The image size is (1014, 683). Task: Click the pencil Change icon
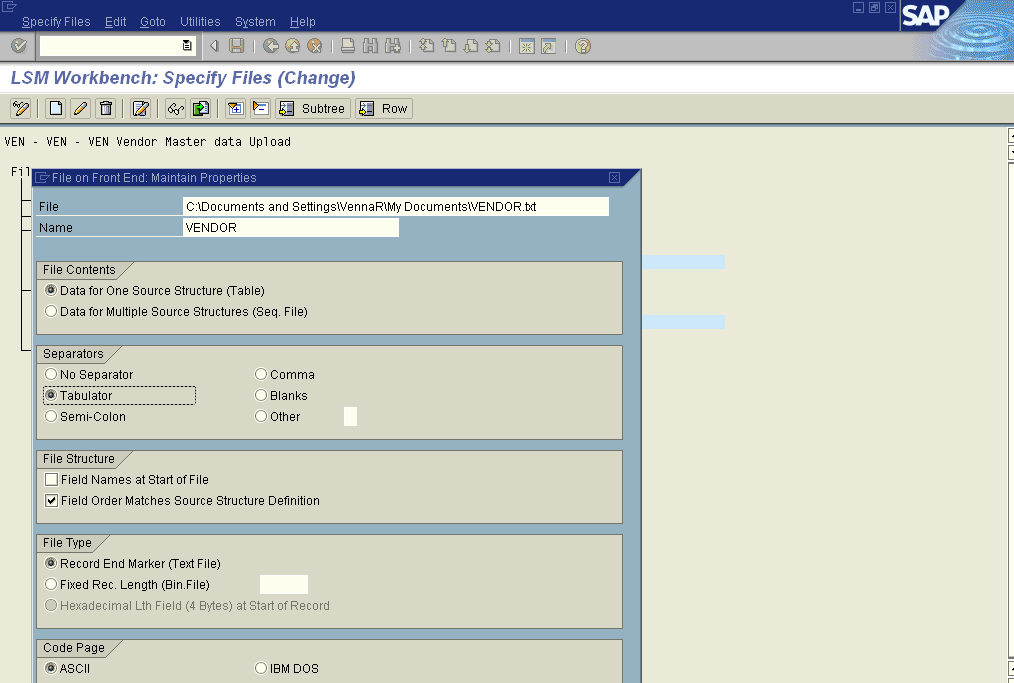pyautogui.click(x=81, y=108)
